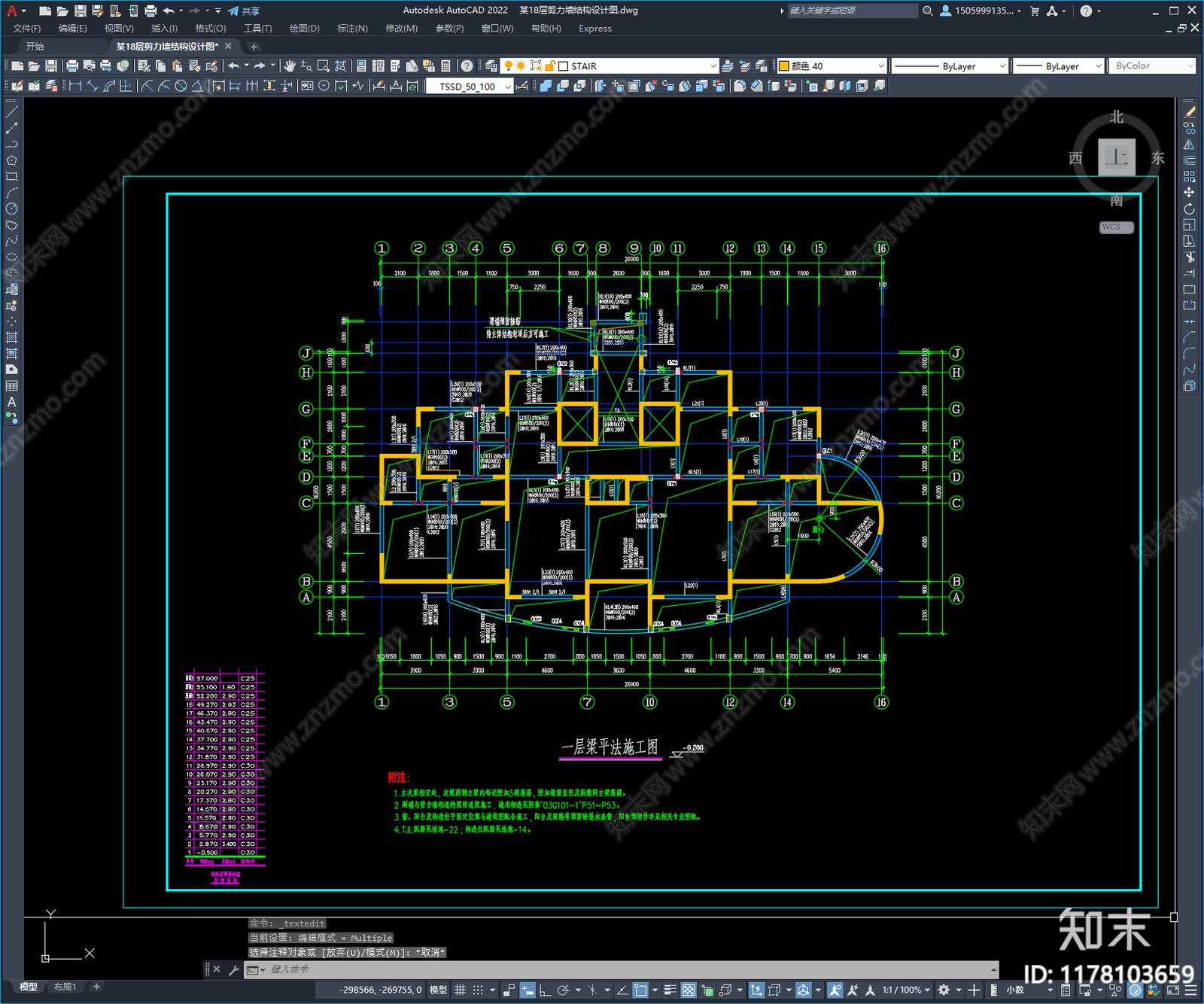Click the yellow color swatch beside 颜色 40

point(783,66)
